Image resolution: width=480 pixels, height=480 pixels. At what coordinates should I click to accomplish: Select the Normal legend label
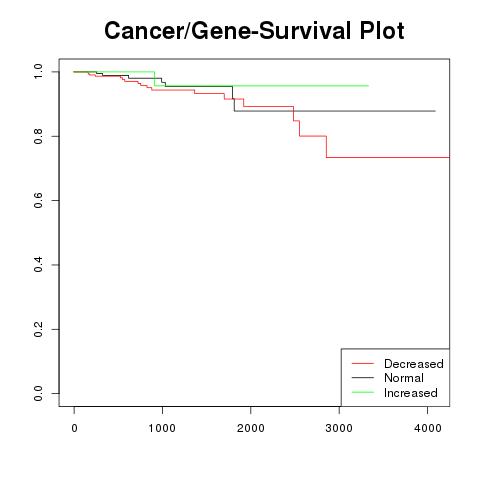(404, 378)
